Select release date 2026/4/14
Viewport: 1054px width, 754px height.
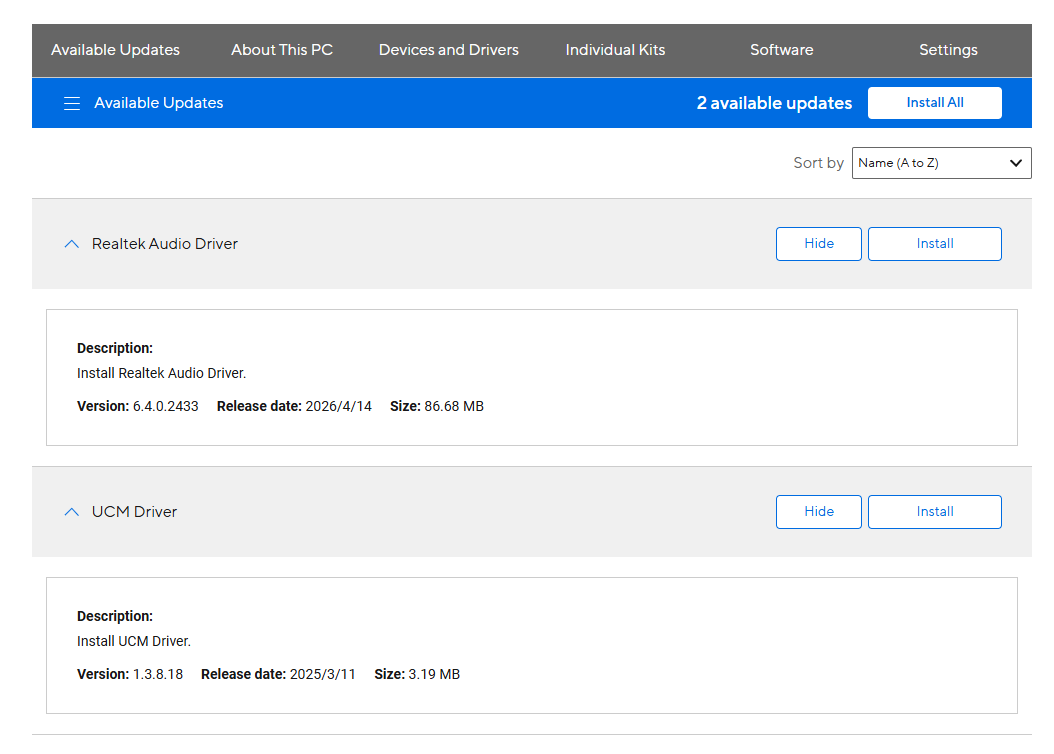point(338,407)
